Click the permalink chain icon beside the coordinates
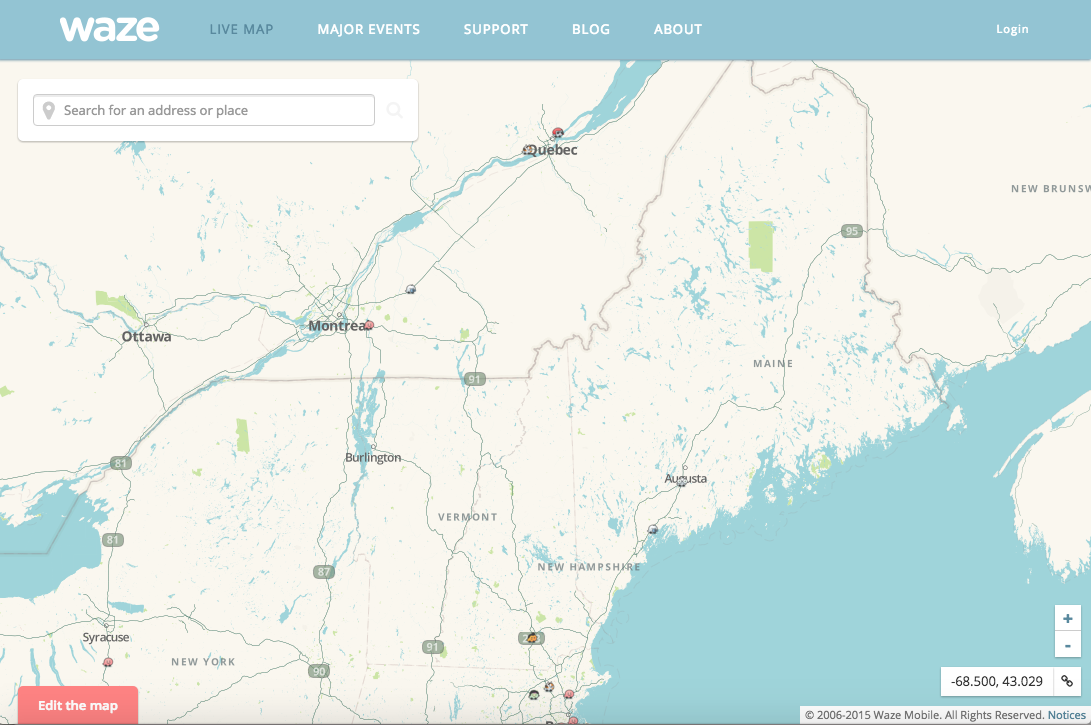 (x=1066, y=681)
